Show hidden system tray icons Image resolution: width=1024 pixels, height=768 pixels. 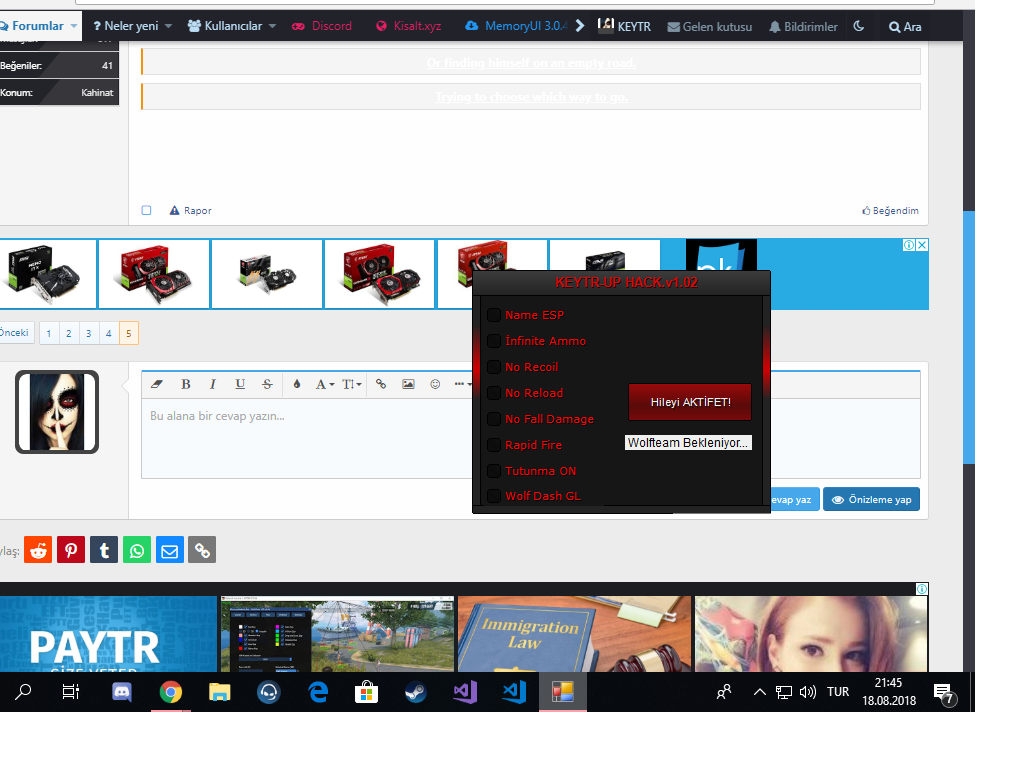pos(760,692)
